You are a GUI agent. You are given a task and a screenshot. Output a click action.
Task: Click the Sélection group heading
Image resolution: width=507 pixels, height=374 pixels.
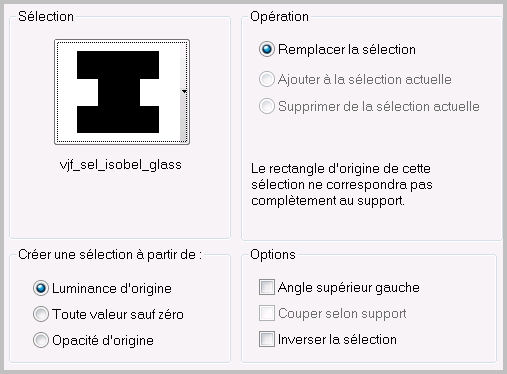[46, 17]
